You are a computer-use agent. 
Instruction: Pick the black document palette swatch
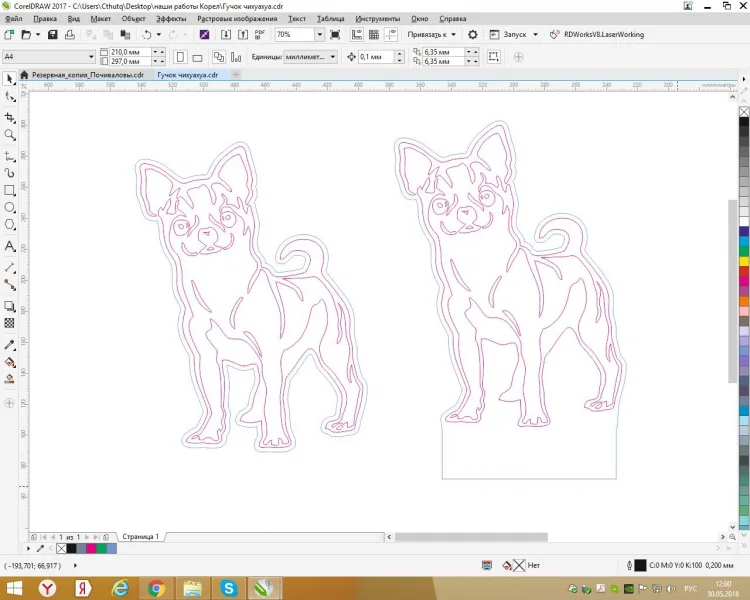click(x=71, y=548)
